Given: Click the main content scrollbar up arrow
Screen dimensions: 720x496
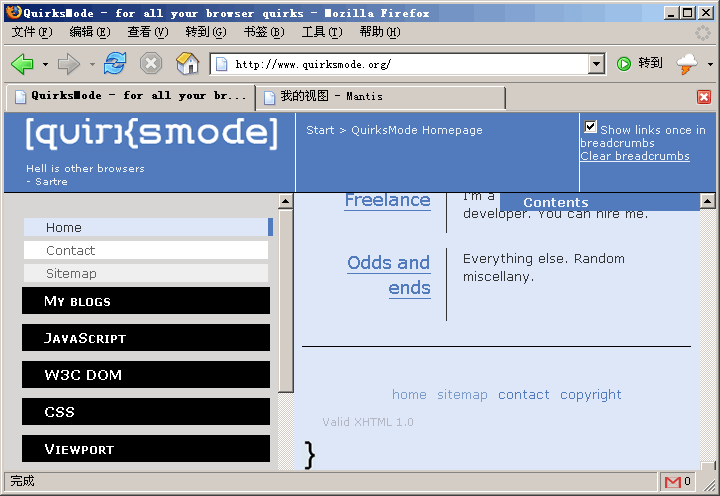Looking at the screenshot, I should (x=708, y=201).
